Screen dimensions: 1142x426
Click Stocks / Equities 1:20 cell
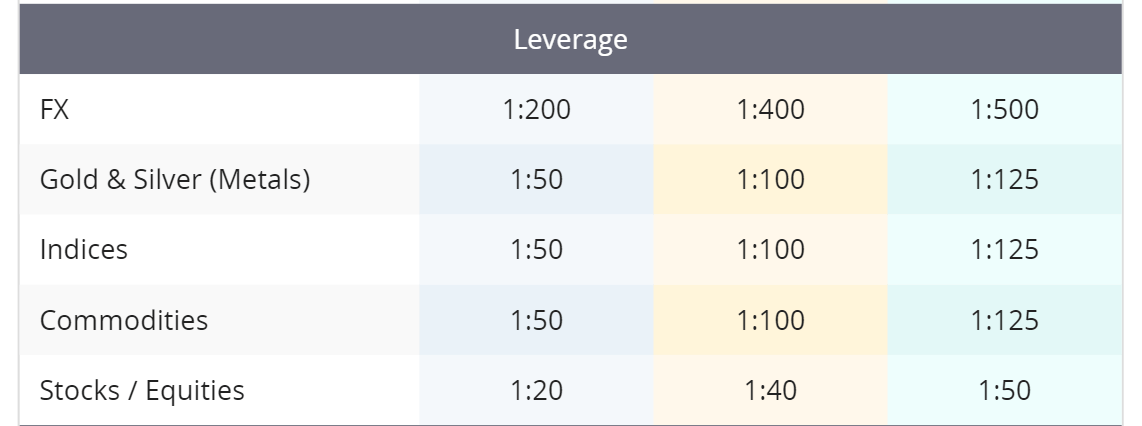[537, 390]
